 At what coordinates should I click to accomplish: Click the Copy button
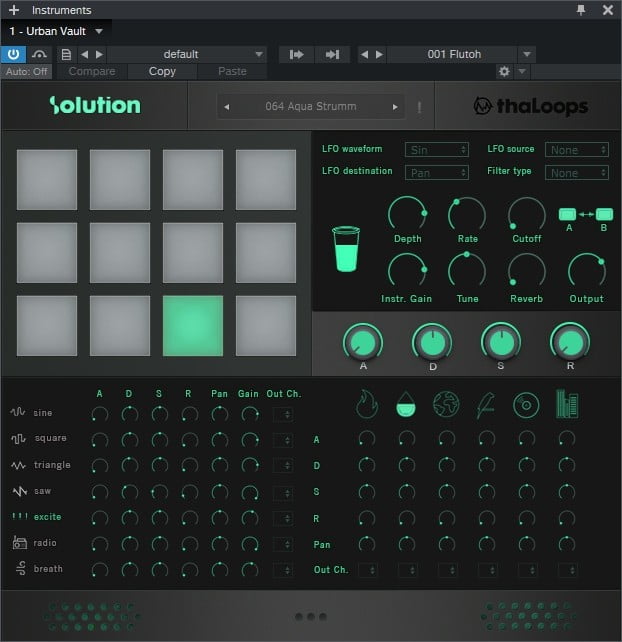pos(162,72)
